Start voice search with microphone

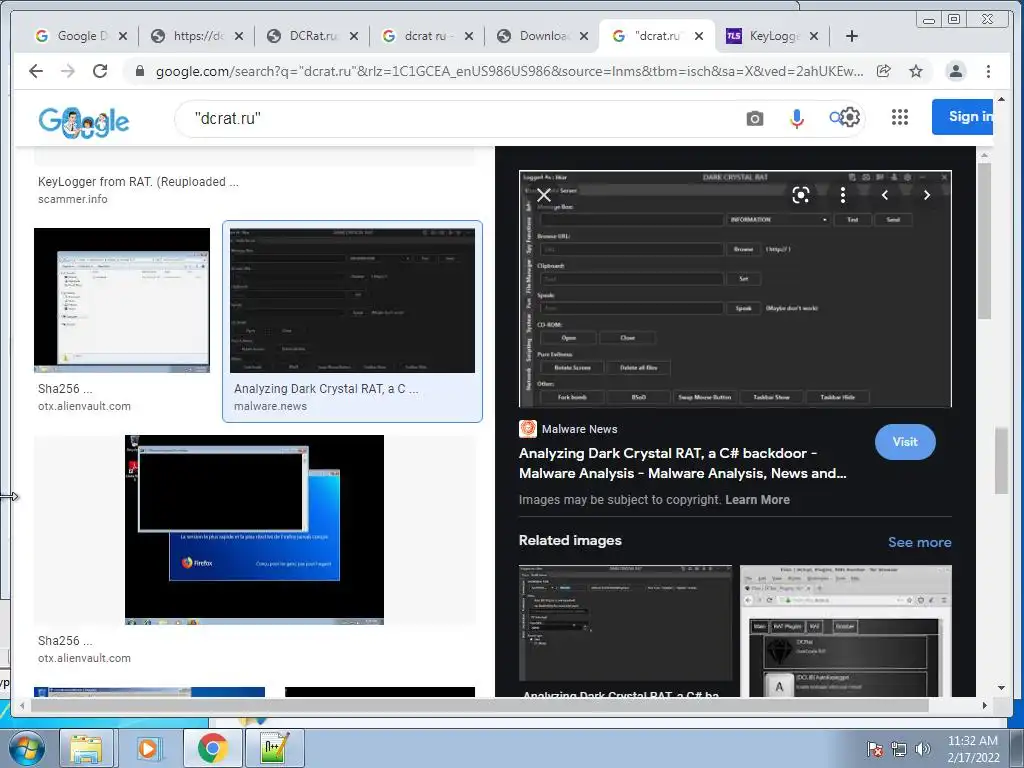(796, 119)
